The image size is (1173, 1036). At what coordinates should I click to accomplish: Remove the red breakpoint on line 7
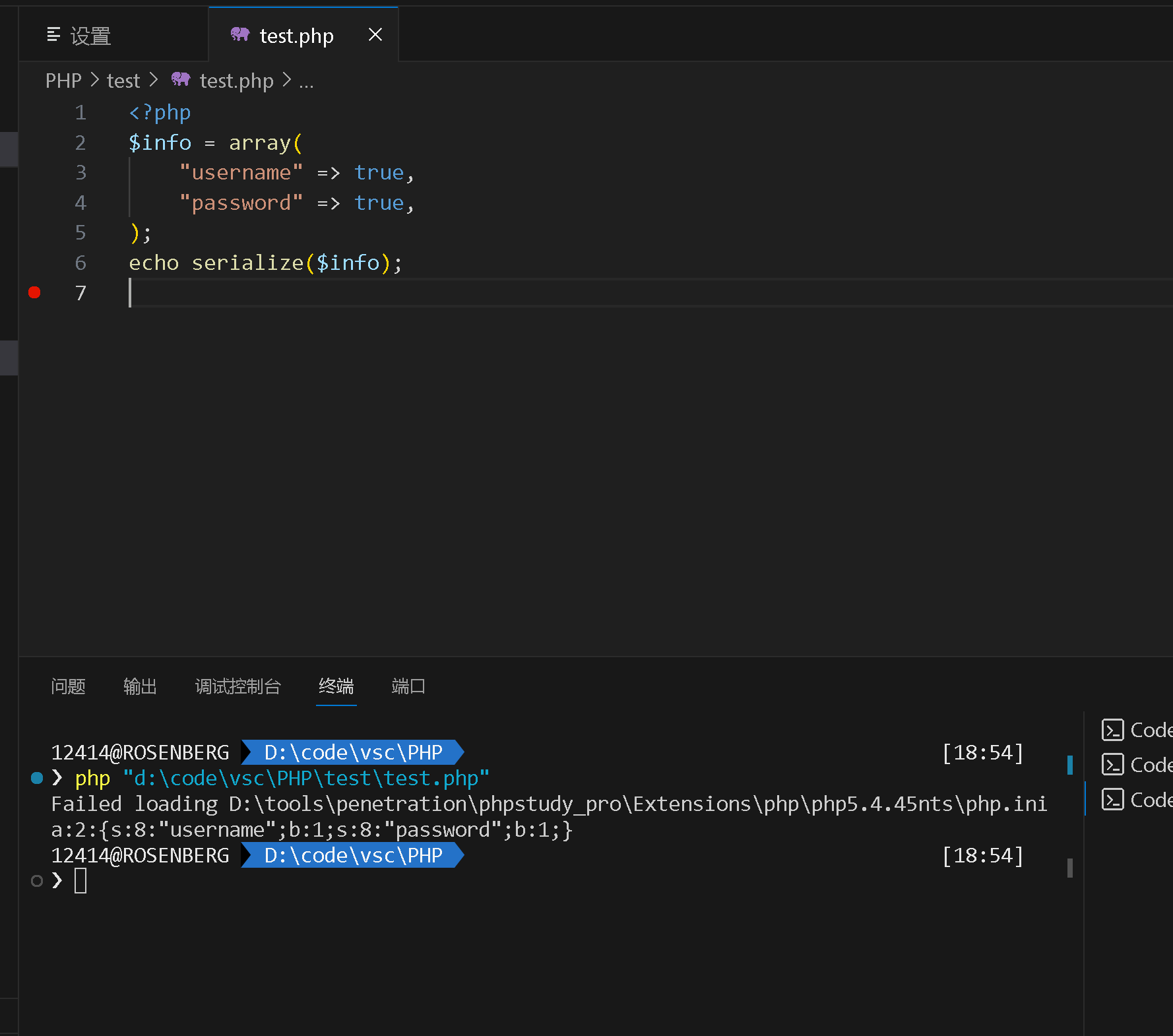pyautogui.click(x=35, y=292)
